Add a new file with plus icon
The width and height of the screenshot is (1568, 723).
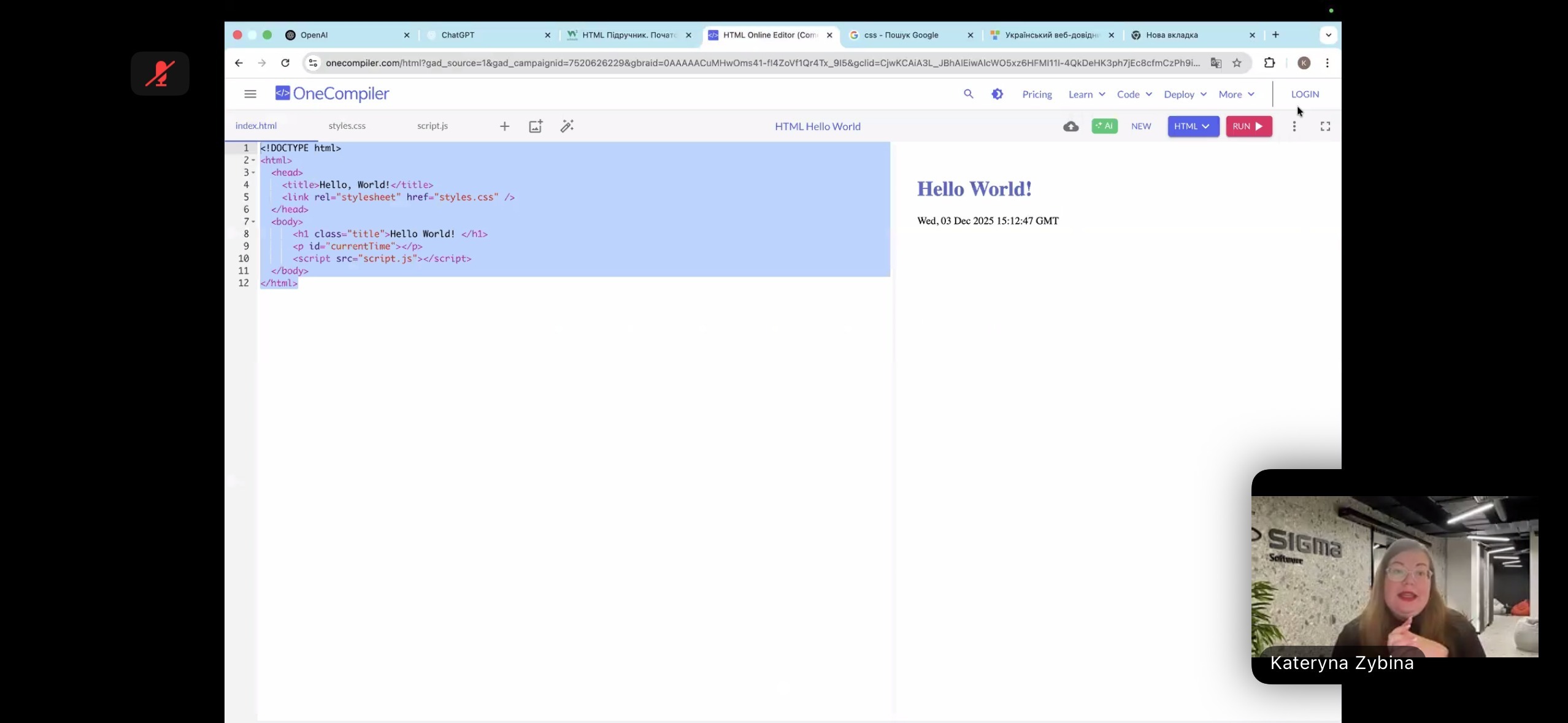tap(504, 126)
